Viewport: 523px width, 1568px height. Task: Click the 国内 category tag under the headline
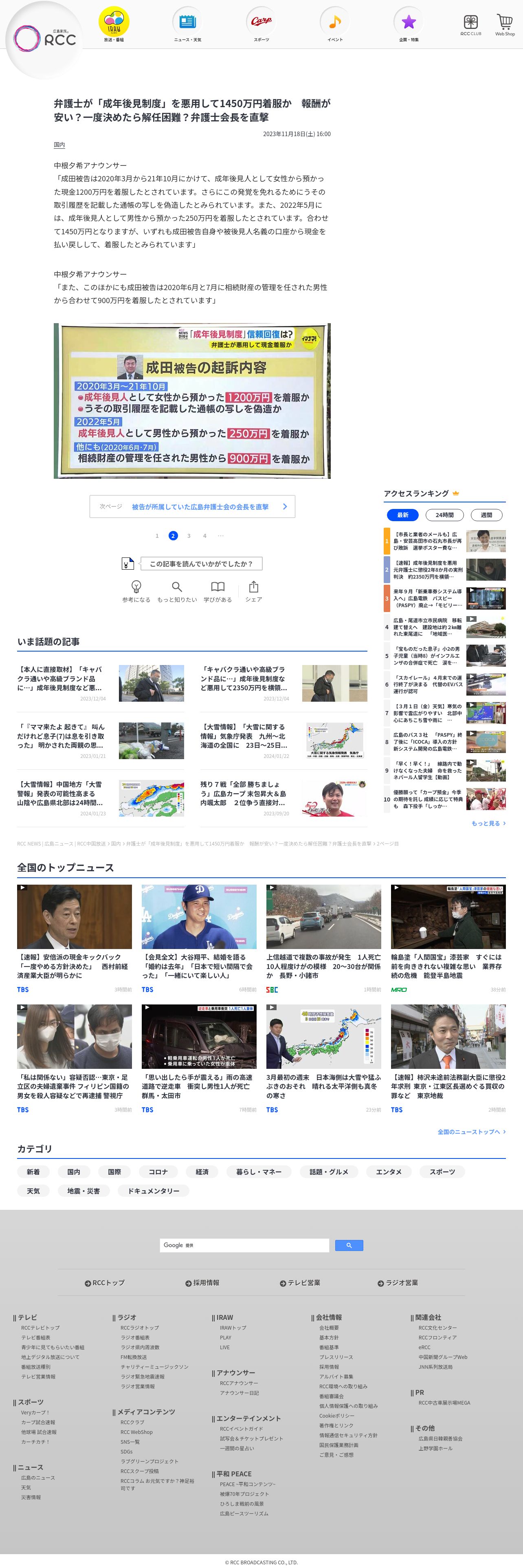point(59,145)
